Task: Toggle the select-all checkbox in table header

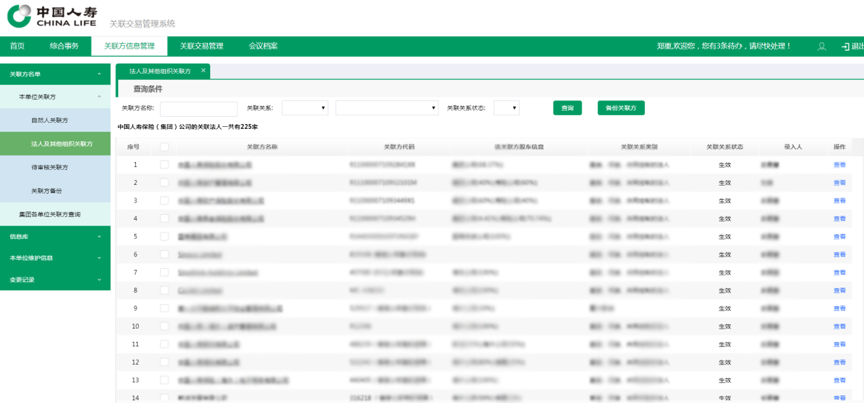Action: [x=164, y=147]
